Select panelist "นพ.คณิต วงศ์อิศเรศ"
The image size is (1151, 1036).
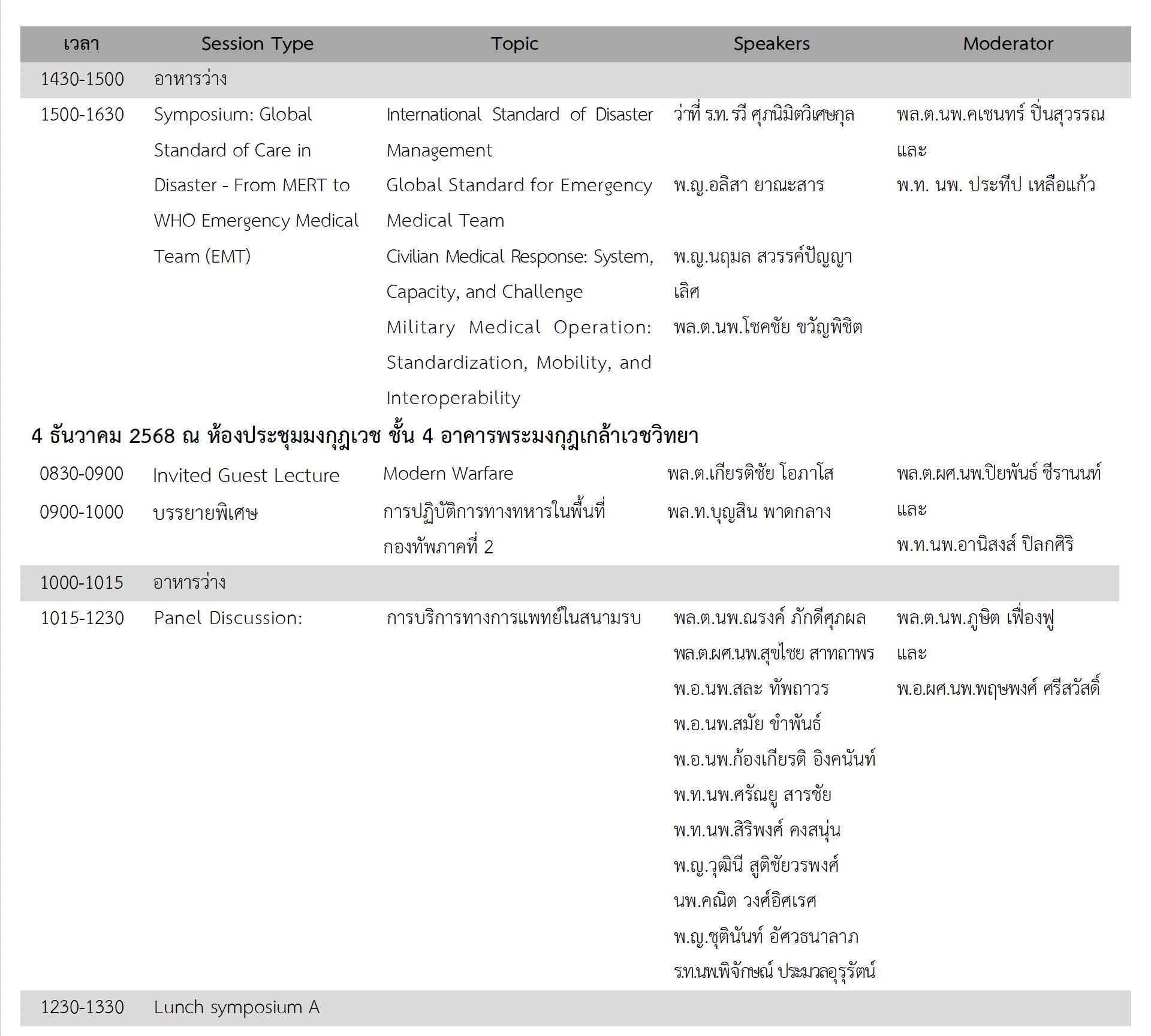pos(745,901)
